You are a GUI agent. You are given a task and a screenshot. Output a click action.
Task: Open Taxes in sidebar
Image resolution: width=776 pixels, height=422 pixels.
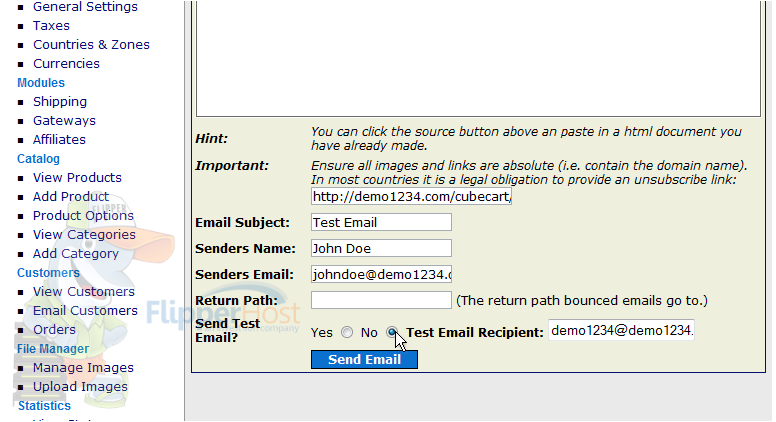[51, 26]
